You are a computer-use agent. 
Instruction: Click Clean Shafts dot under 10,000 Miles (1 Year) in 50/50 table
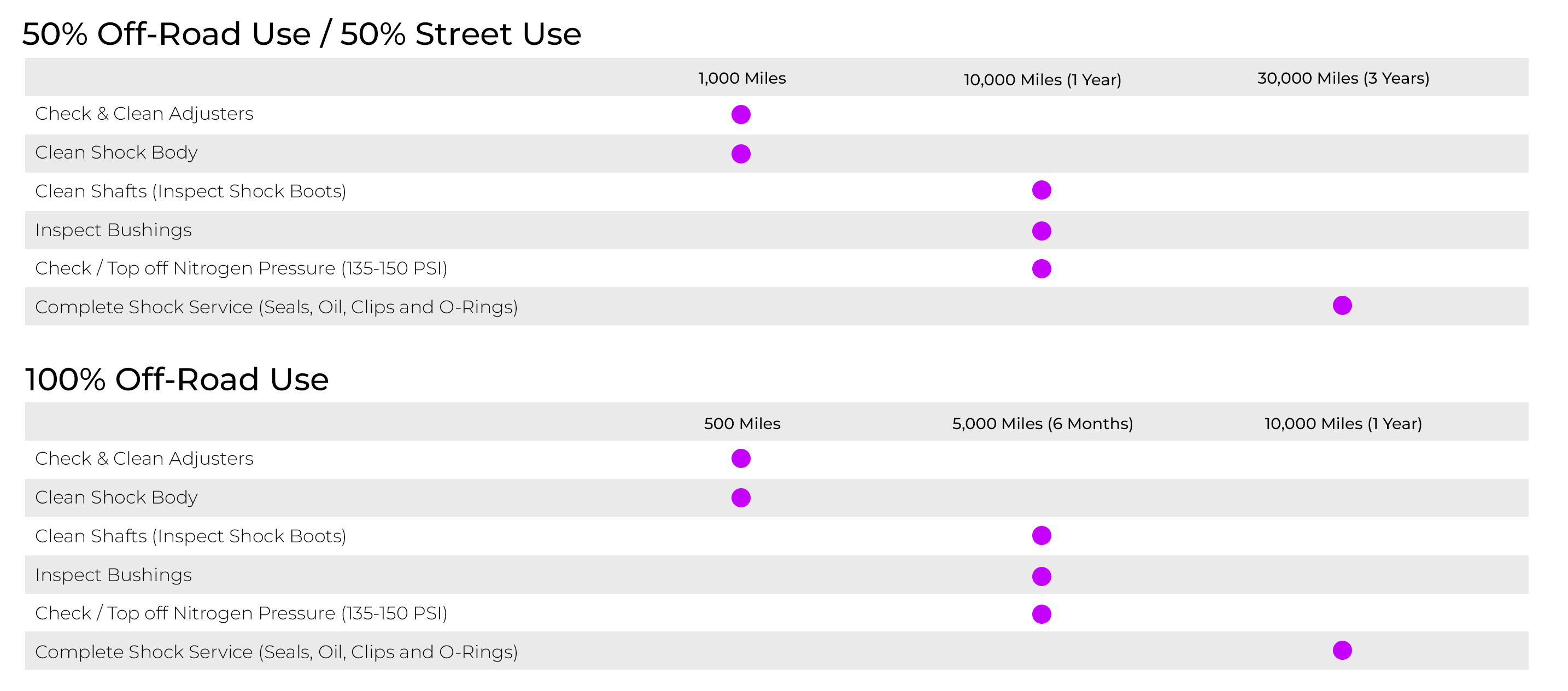pyautogui.click(x=1042, y=190)
